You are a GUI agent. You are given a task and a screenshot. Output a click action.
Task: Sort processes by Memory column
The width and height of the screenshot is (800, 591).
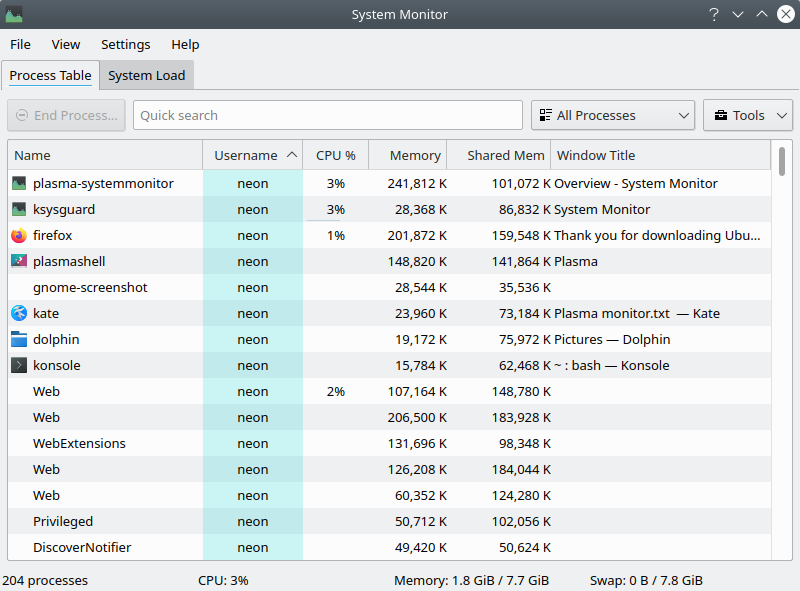point(414,155)
